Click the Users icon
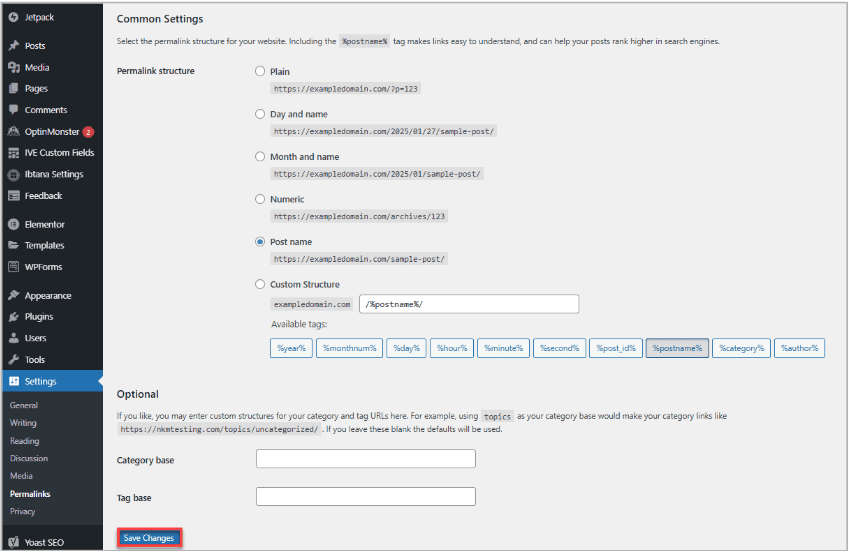849x553 pixels. (x=14, y=338)
